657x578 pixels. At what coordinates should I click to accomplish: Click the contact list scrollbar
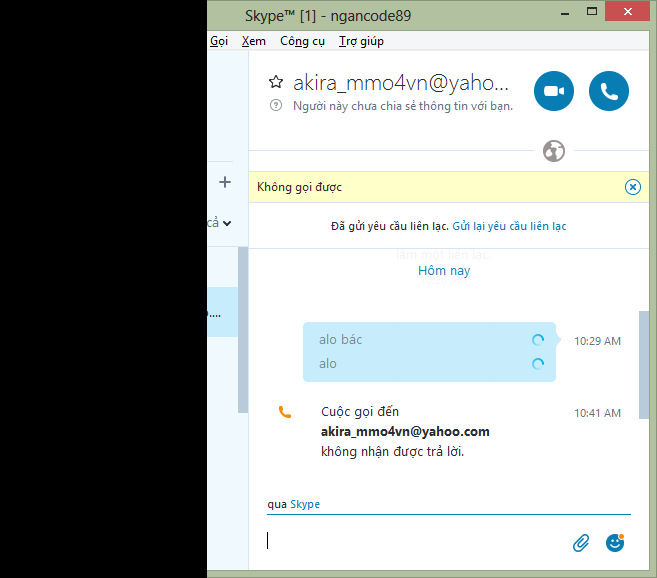(243, 330)
